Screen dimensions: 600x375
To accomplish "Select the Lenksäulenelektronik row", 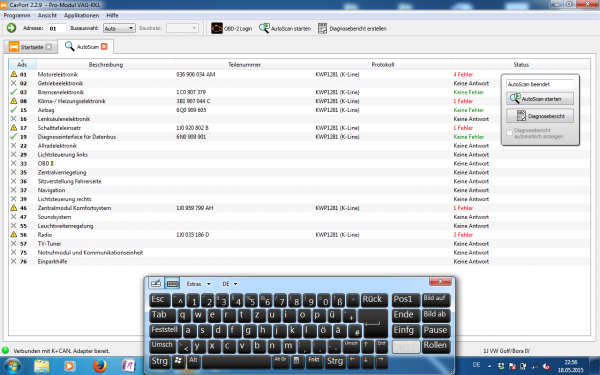I will pyautogui.click(x=299, y=119).
